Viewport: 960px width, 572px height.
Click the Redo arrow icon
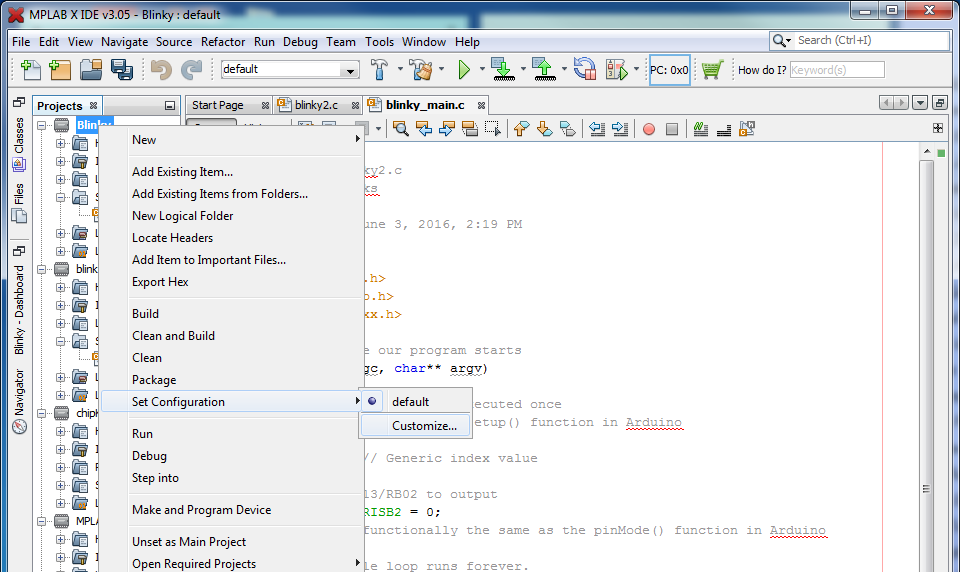192,70
